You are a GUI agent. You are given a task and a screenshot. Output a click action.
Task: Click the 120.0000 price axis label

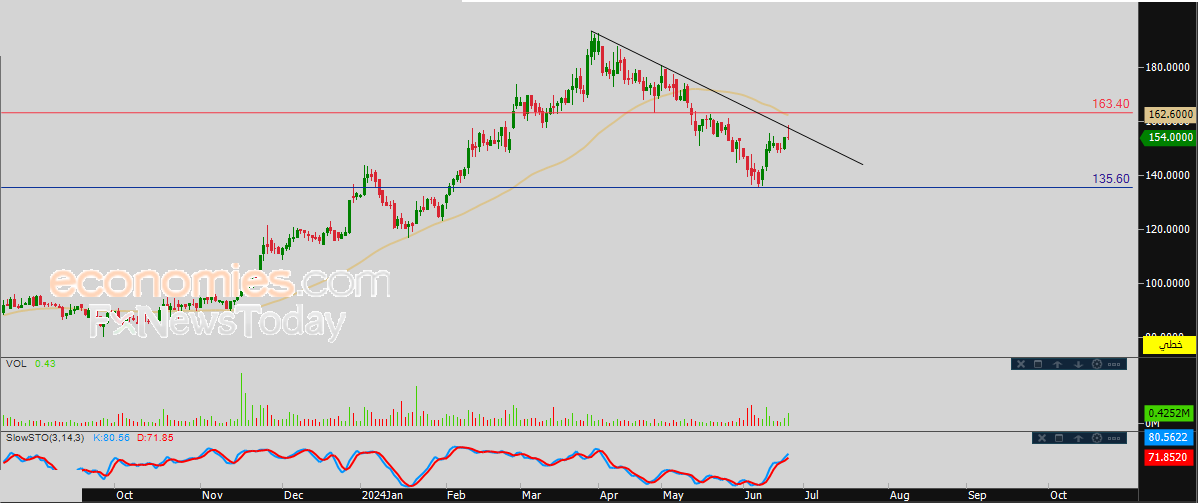(1169, 229)
